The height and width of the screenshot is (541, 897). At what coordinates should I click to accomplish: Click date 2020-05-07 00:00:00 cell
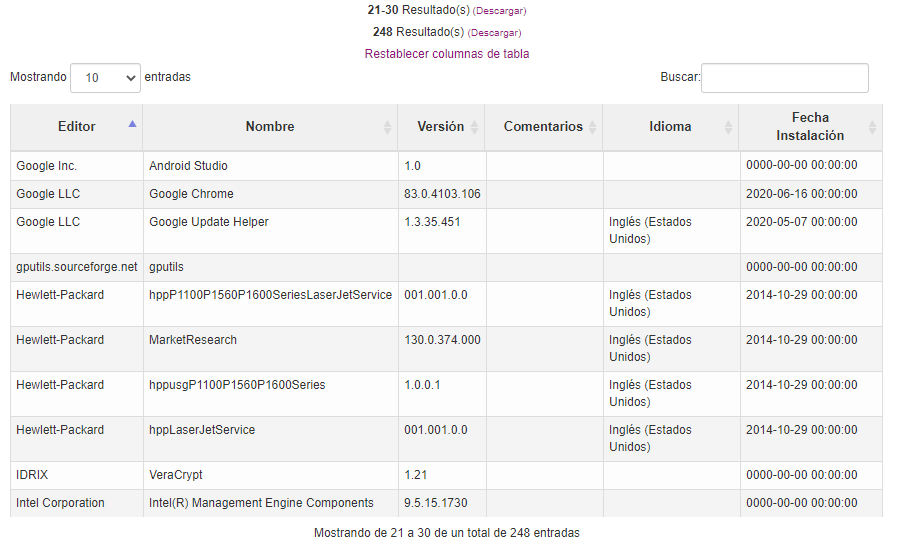click(x=811, y=231)
